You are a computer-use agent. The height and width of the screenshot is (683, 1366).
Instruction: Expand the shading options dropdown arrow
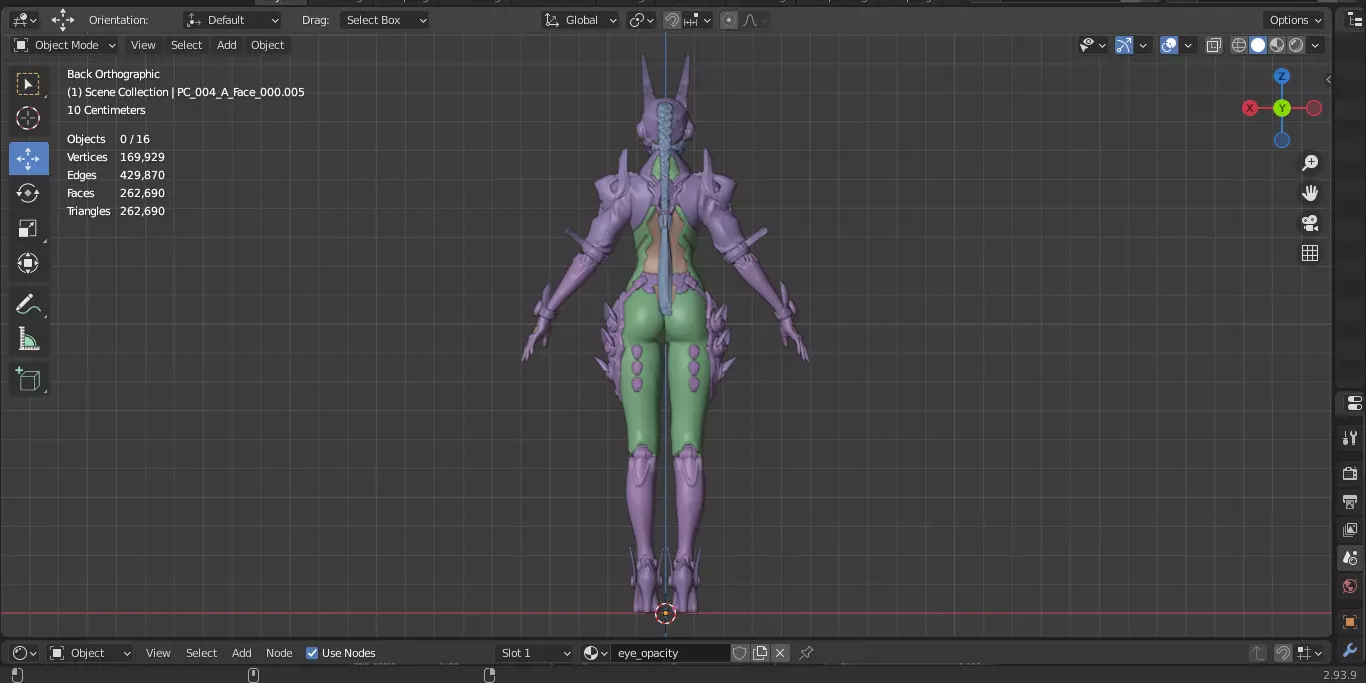click(x=1316, y=45)
